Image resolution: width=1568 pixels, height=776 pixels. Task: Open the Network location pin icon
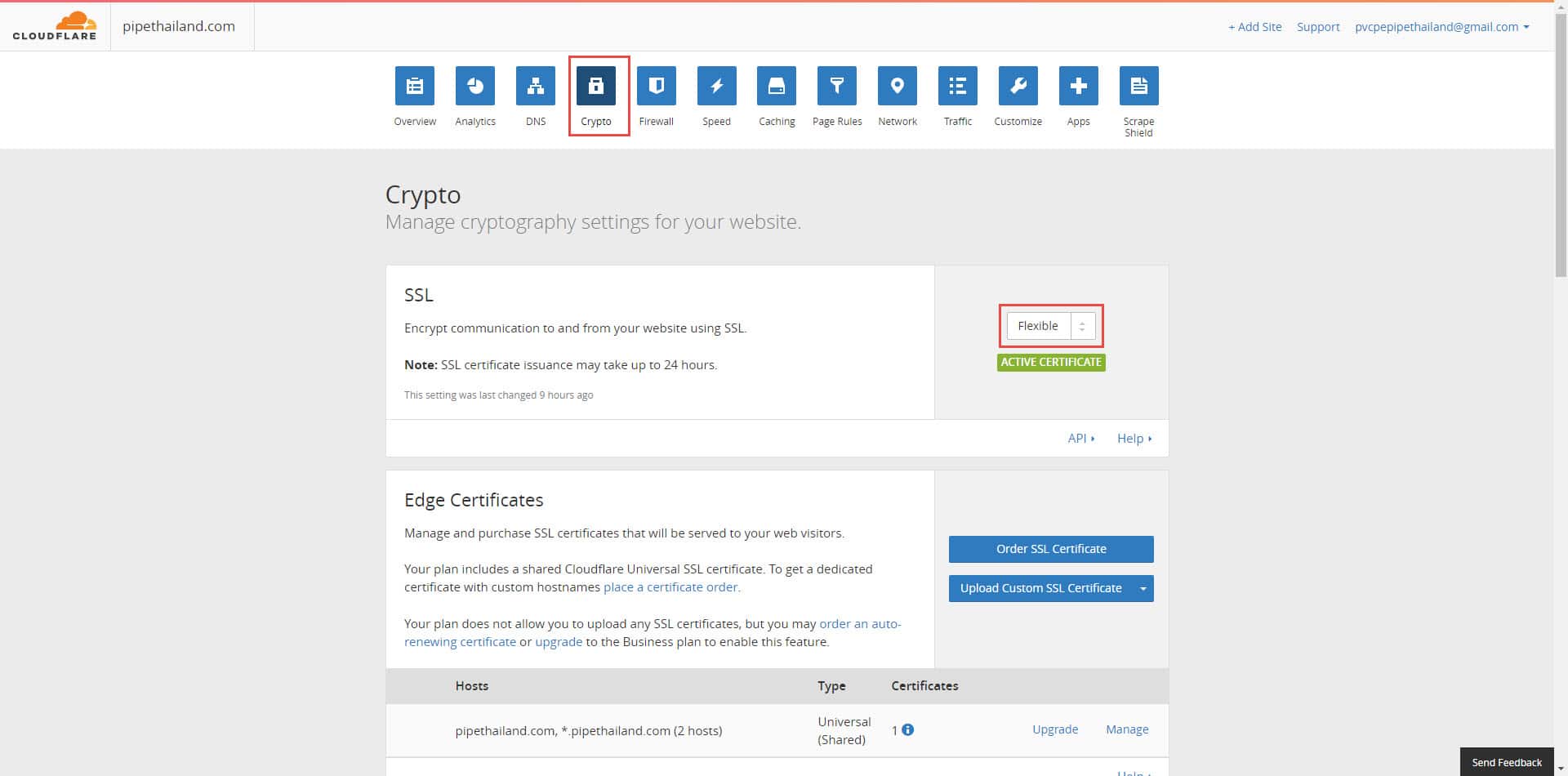click(898, 86)
